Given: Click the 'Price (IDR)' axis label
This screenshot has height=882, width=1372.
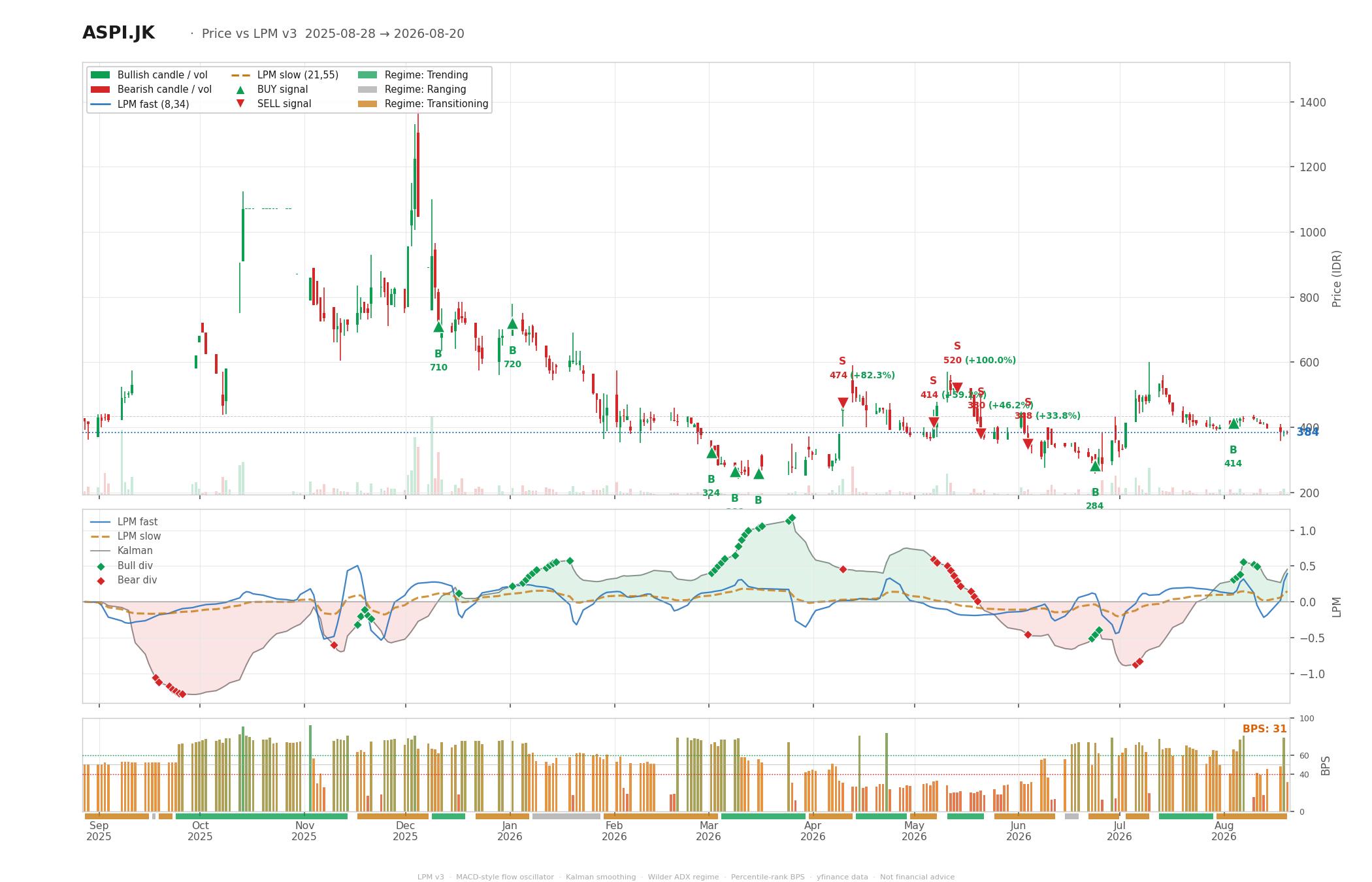Looking at the screenshot, I should [x=1336, y=278].
